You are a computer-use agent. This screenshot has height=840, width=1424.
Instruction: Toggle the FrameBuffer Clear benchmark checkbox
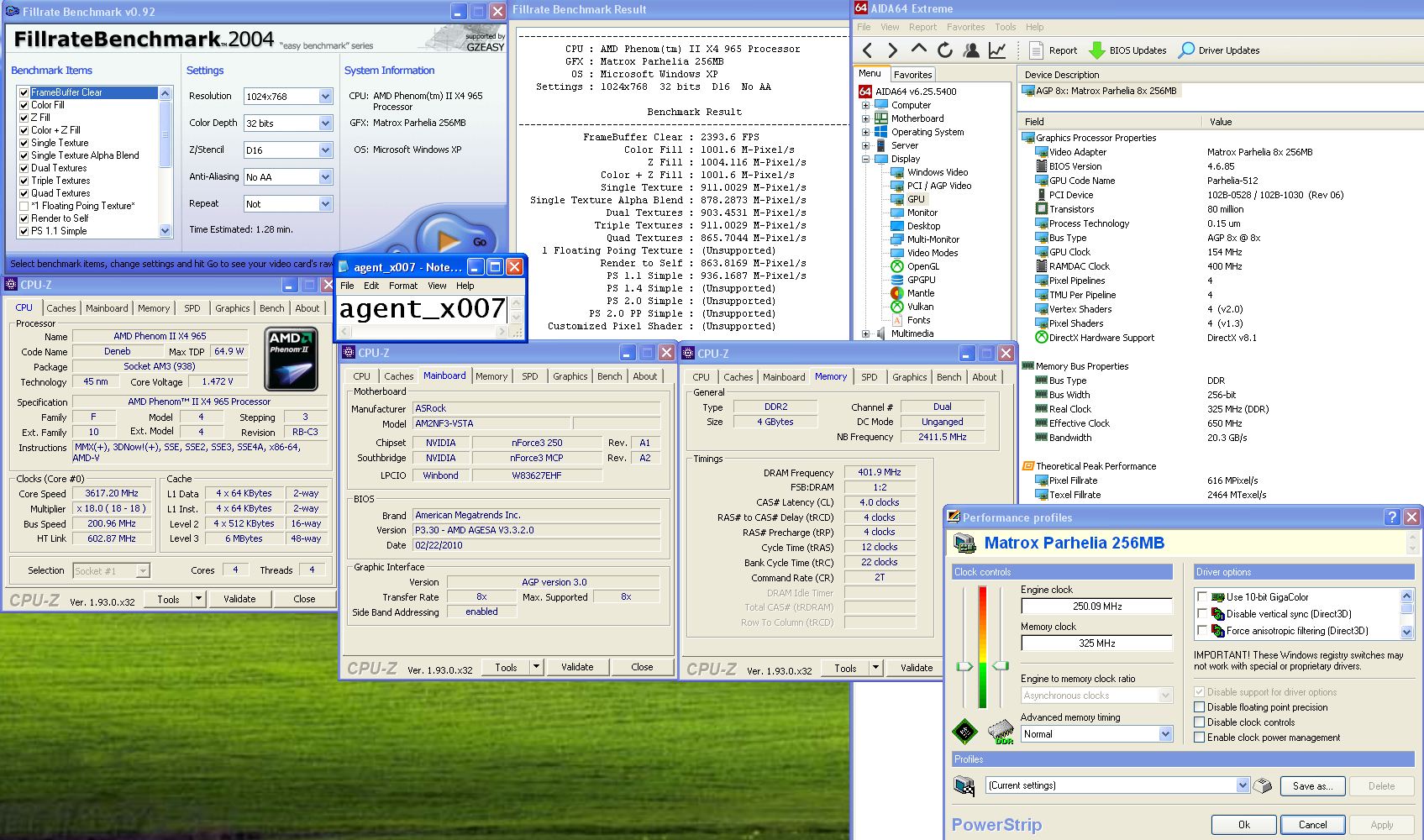click(x=24, y=92)
